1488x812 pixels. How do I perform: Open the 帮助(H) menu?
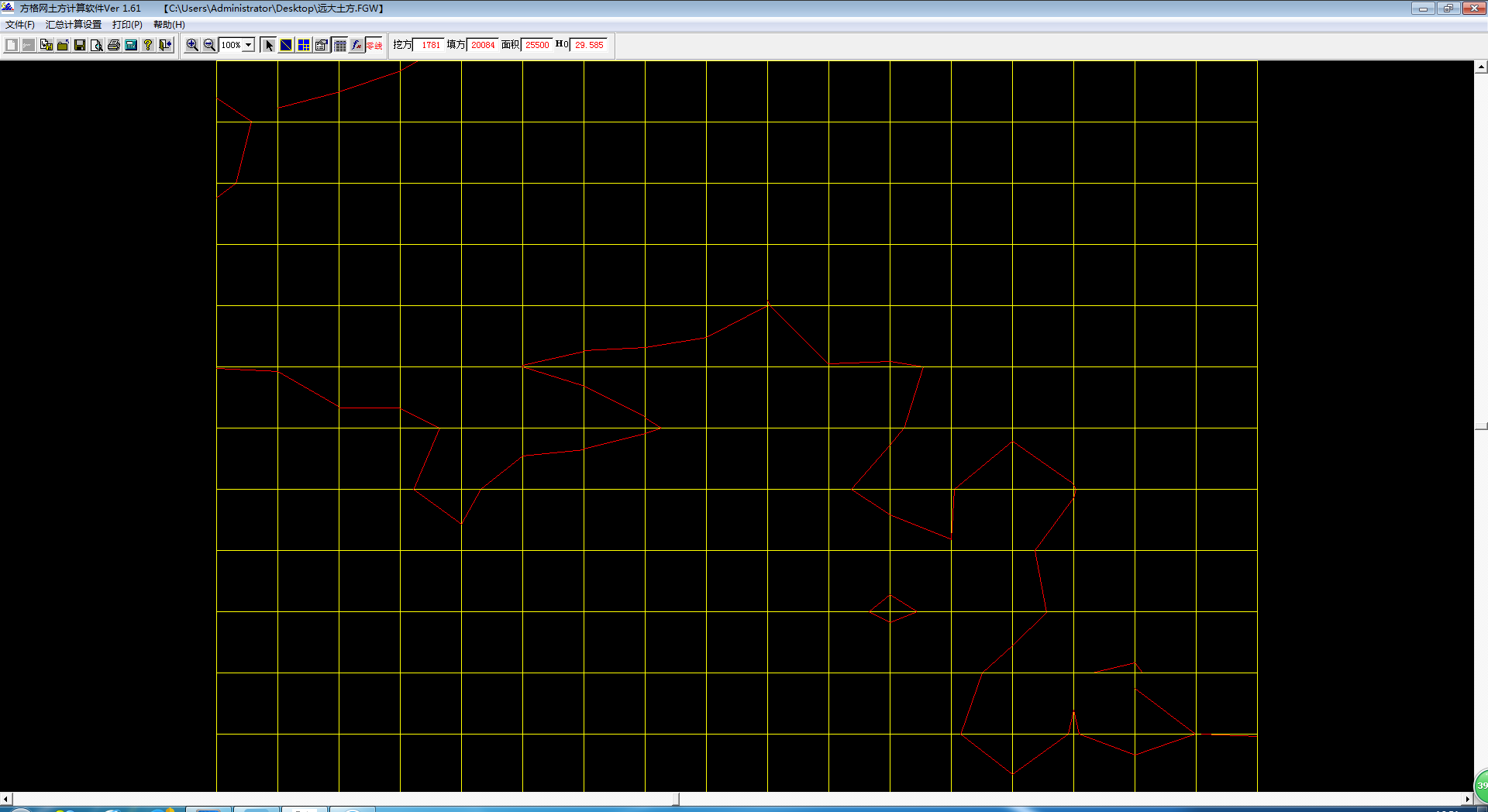tap(169, 25)
